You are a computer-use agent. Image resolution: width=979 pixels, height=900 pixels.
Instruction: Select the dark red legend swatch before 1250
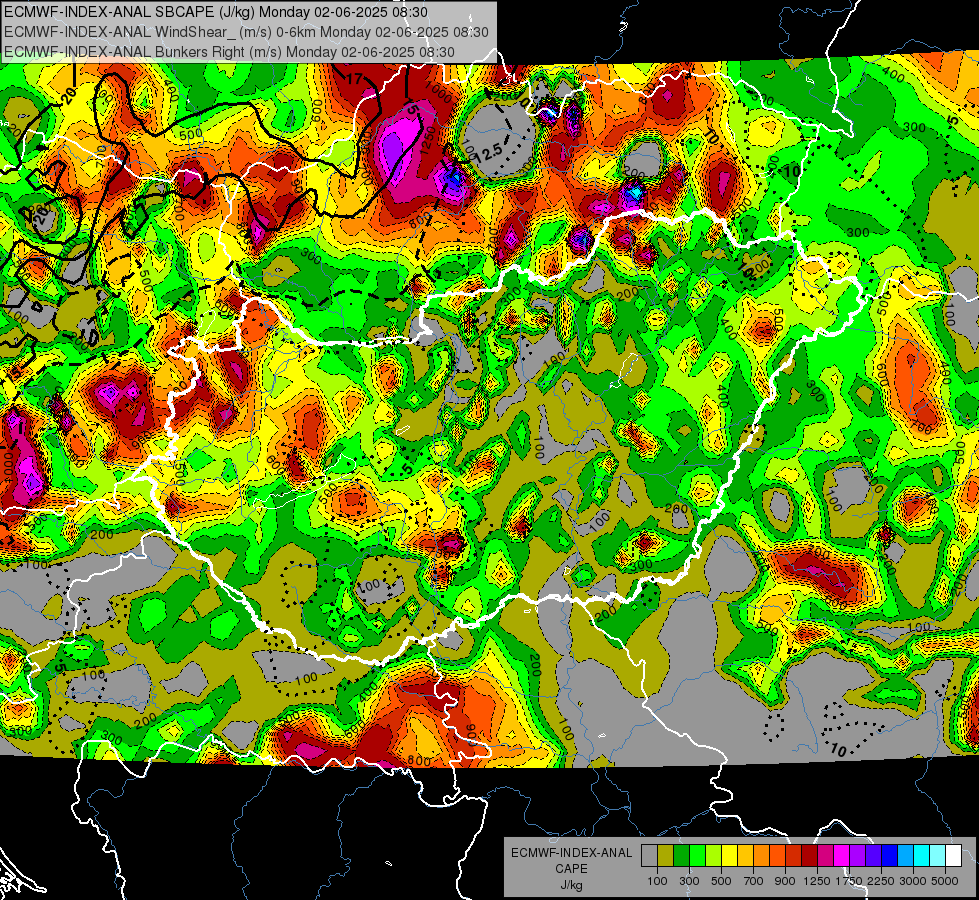809,855
